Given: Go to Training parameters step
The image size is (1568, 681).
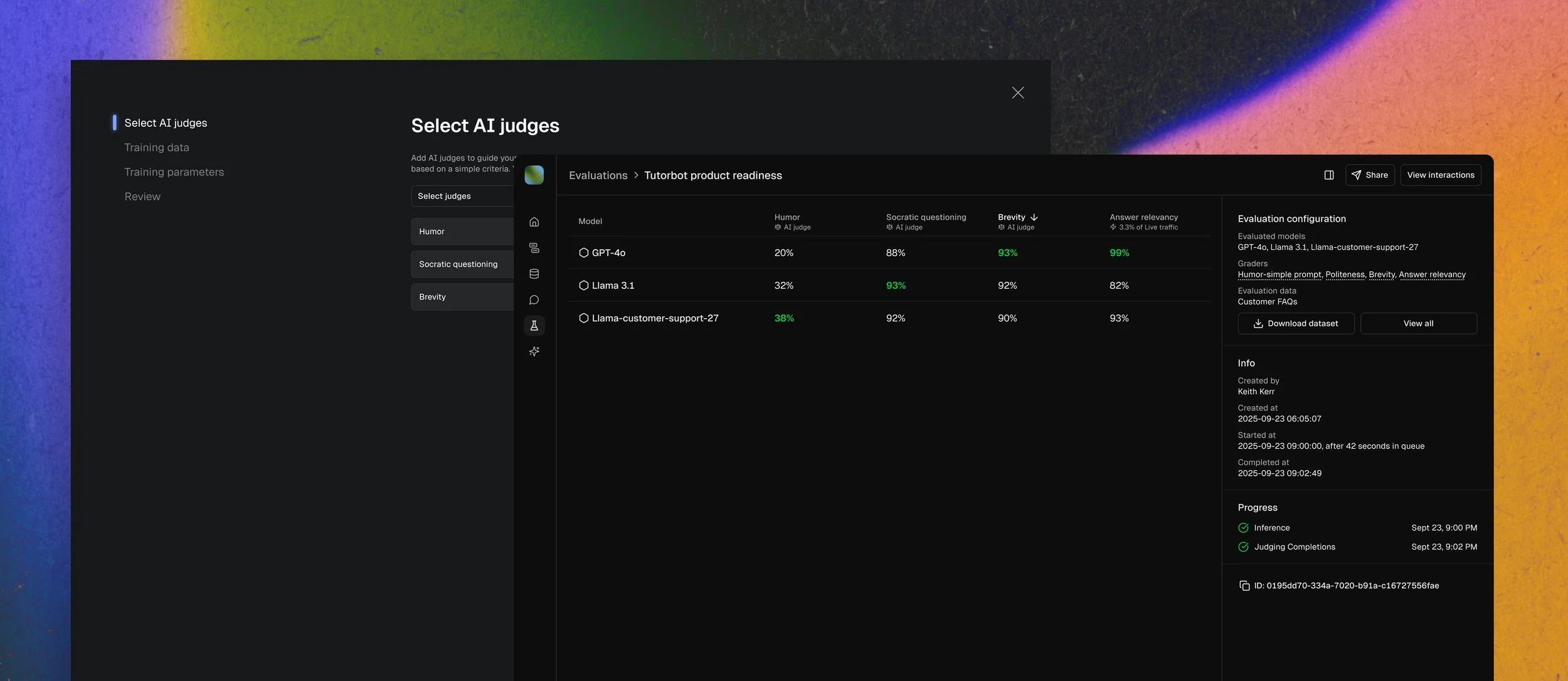Looking at the screenshot, I should [x=174, y=172].
